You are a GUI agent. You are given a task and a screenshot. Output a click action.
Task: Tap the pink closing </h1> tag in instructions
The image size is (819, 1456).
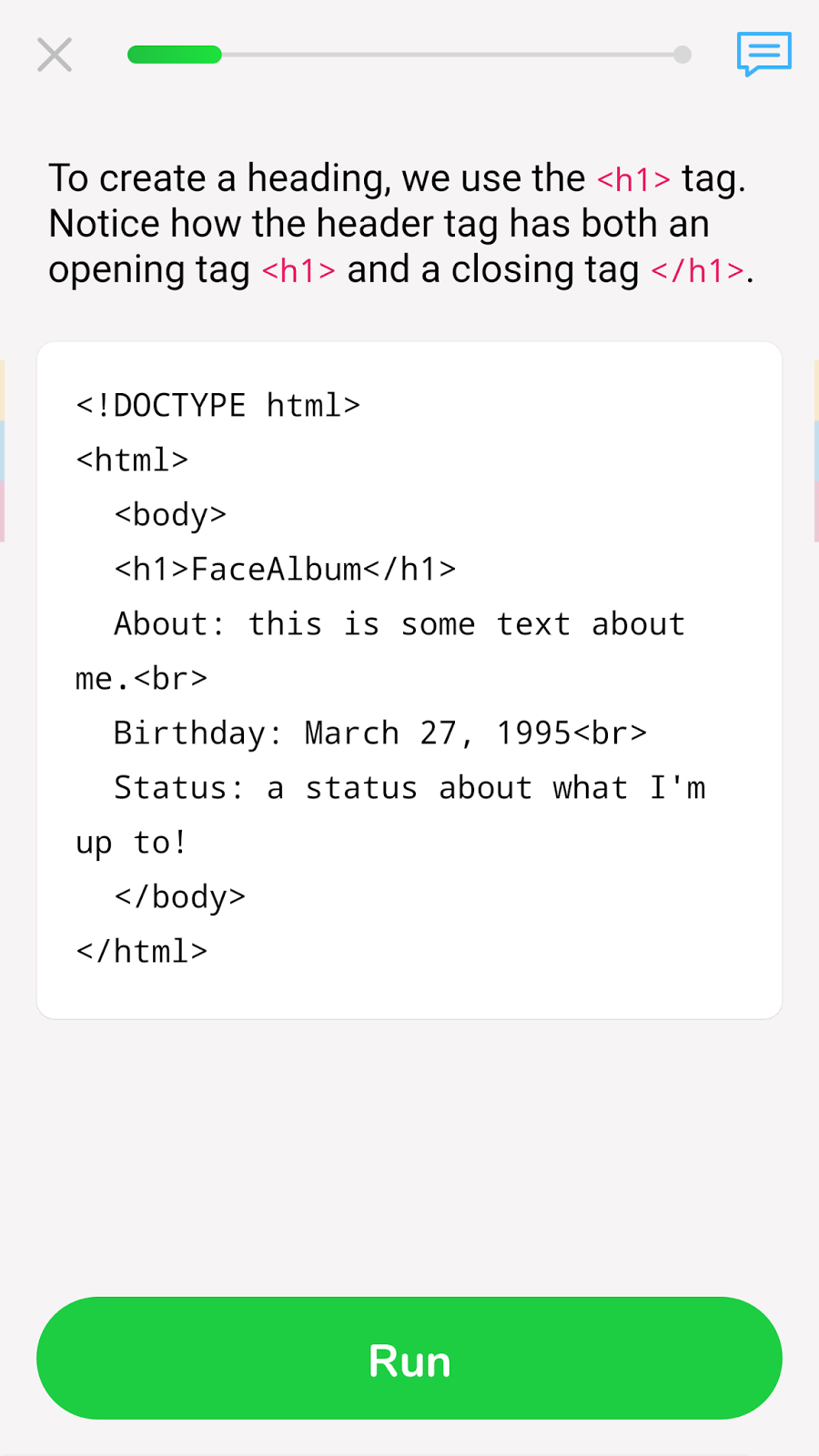point(698,270)
